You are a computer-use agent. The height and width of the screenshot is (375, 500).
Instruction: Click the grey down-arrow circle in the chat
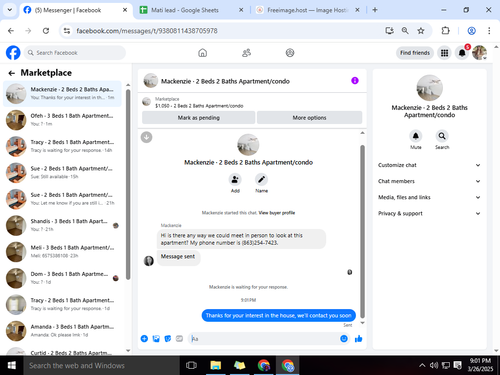[146, 137]
